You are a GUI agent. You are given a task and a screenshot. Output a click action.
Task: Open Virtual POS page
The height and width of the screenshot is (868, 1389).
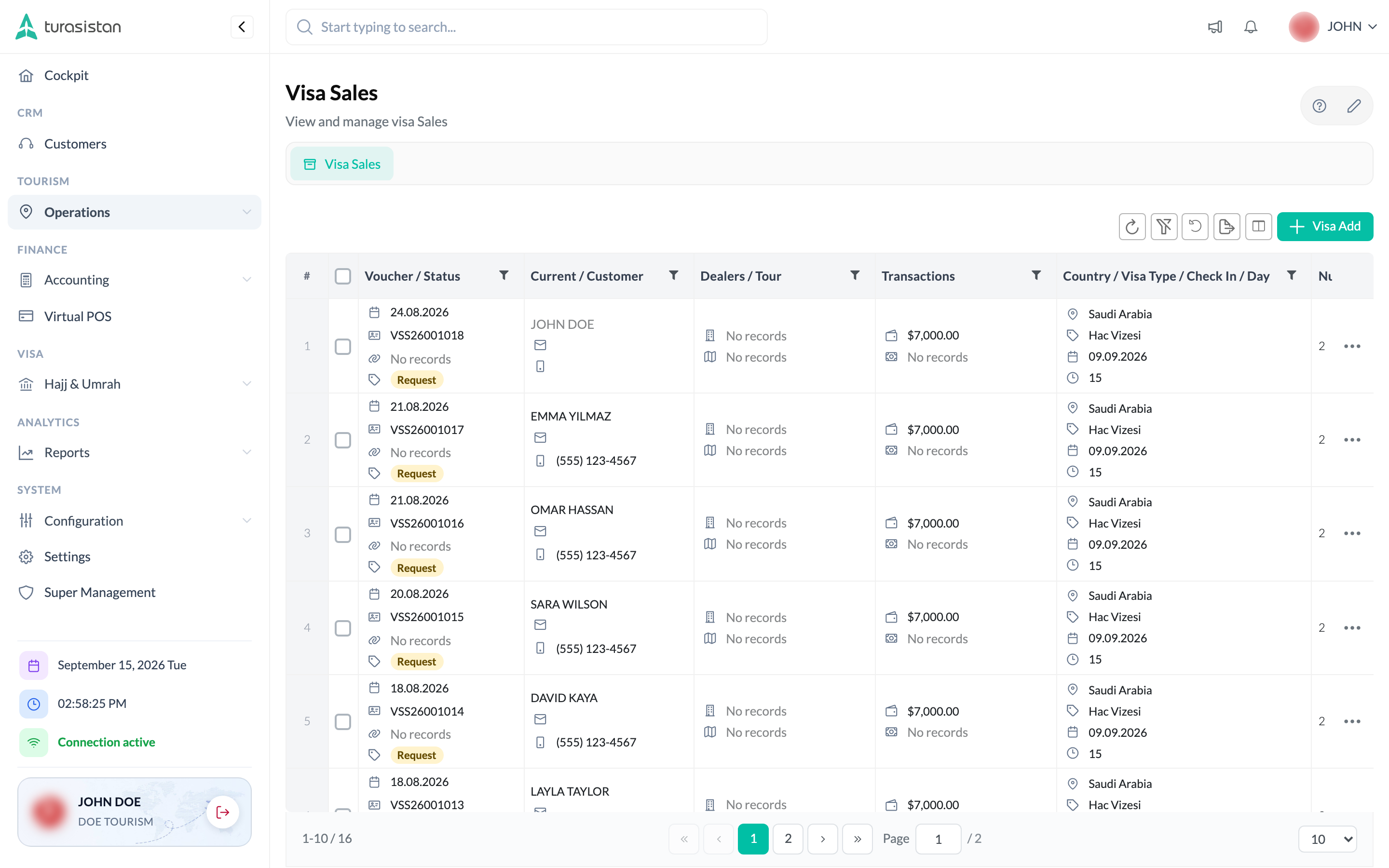pos(134,316)
